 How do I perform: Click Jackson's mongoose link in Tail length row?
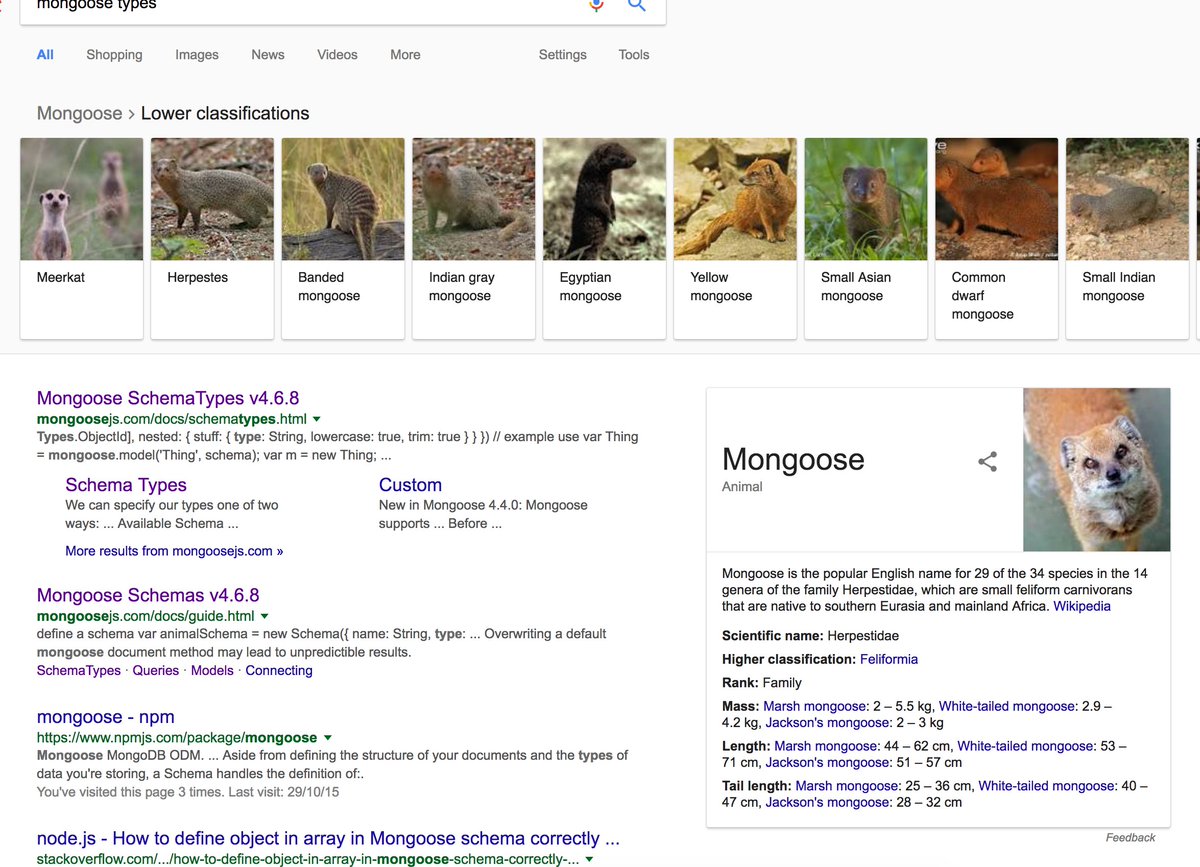(x=827, y=802)
